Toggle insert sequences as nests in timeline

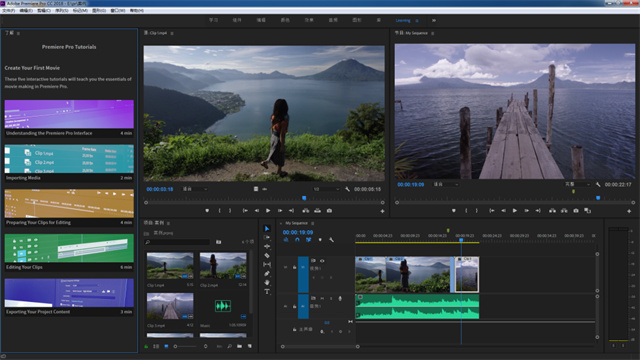point(286,240)
